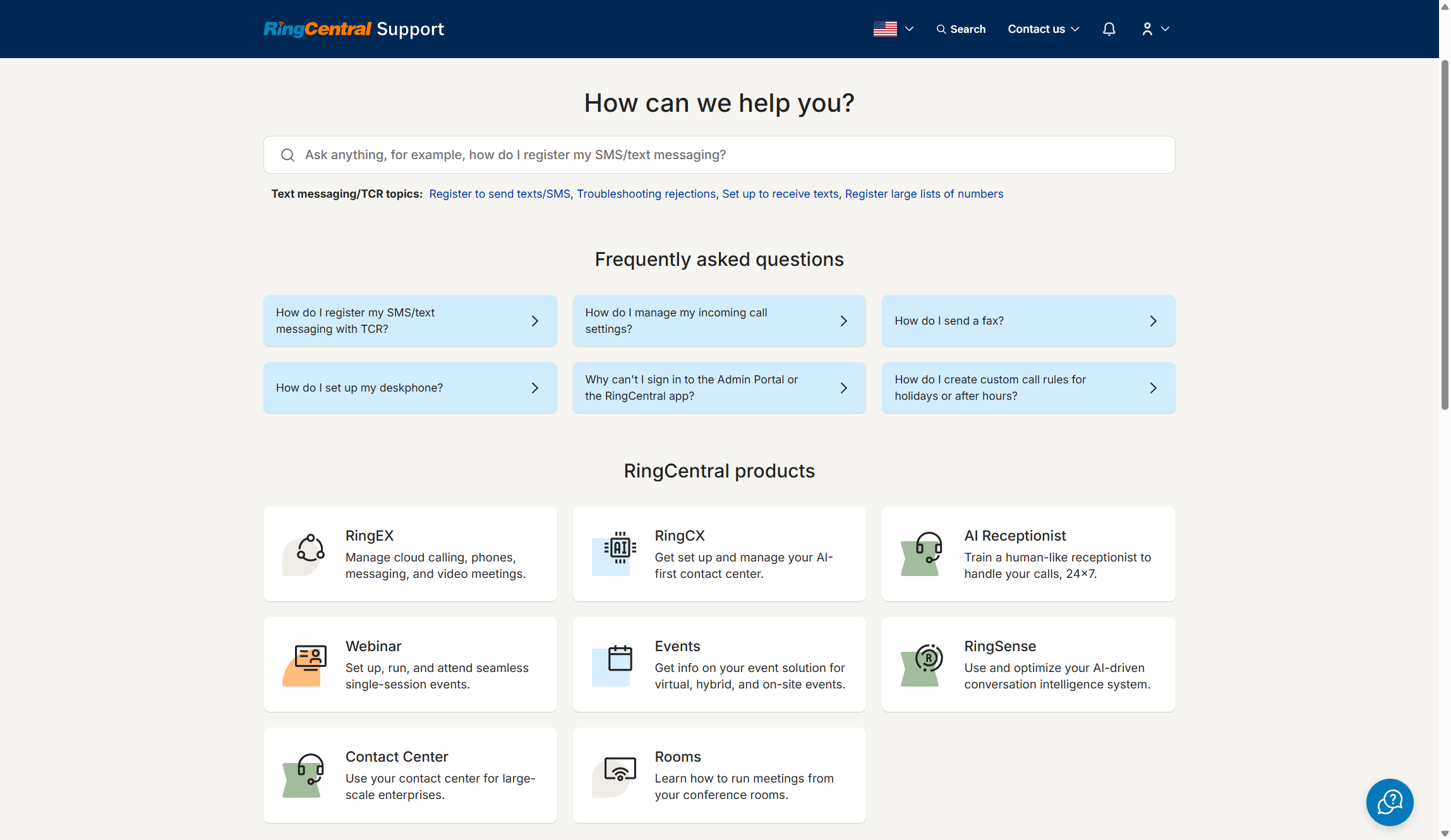Open the help chat bubble button
The image size is (1451, 840).
click(1390, 802)
